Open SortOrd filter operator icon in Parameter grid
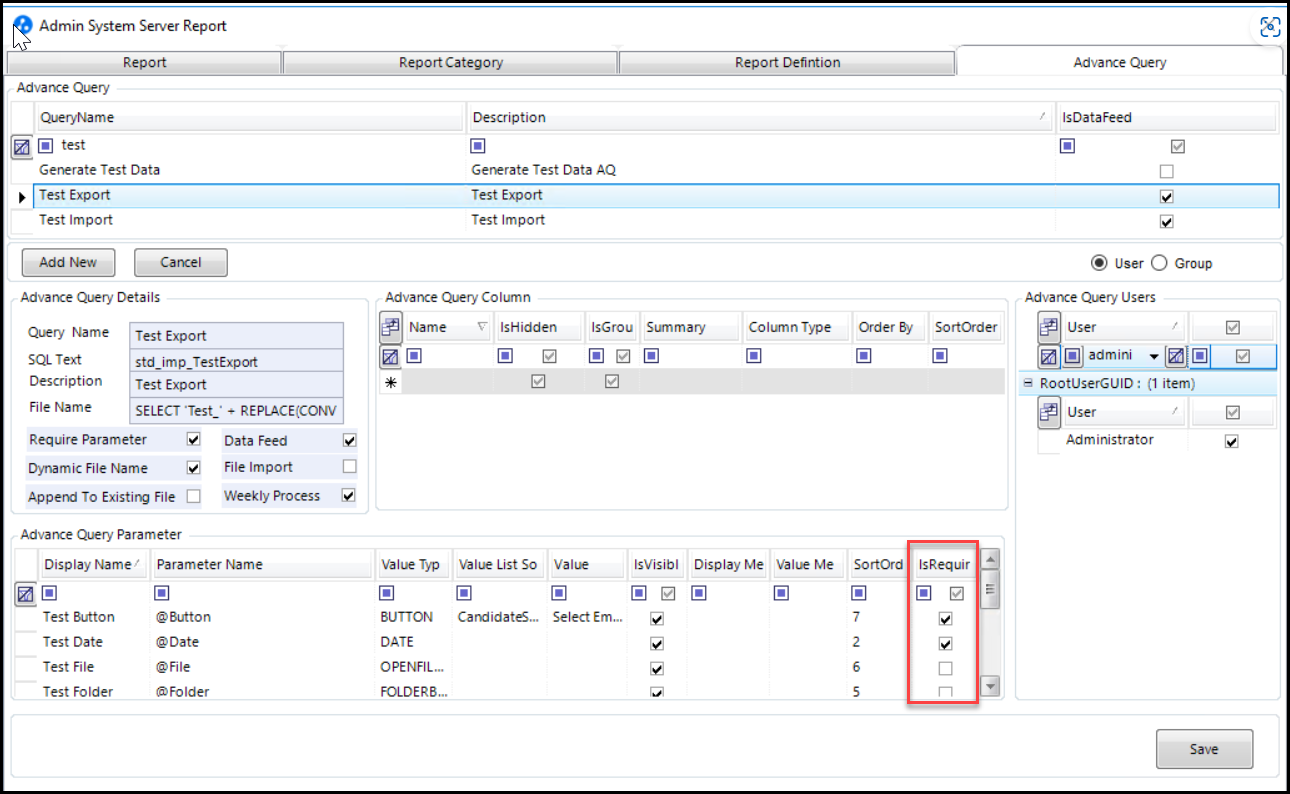Viewport: 1290px width, 794px height. [x=860, y=593]
